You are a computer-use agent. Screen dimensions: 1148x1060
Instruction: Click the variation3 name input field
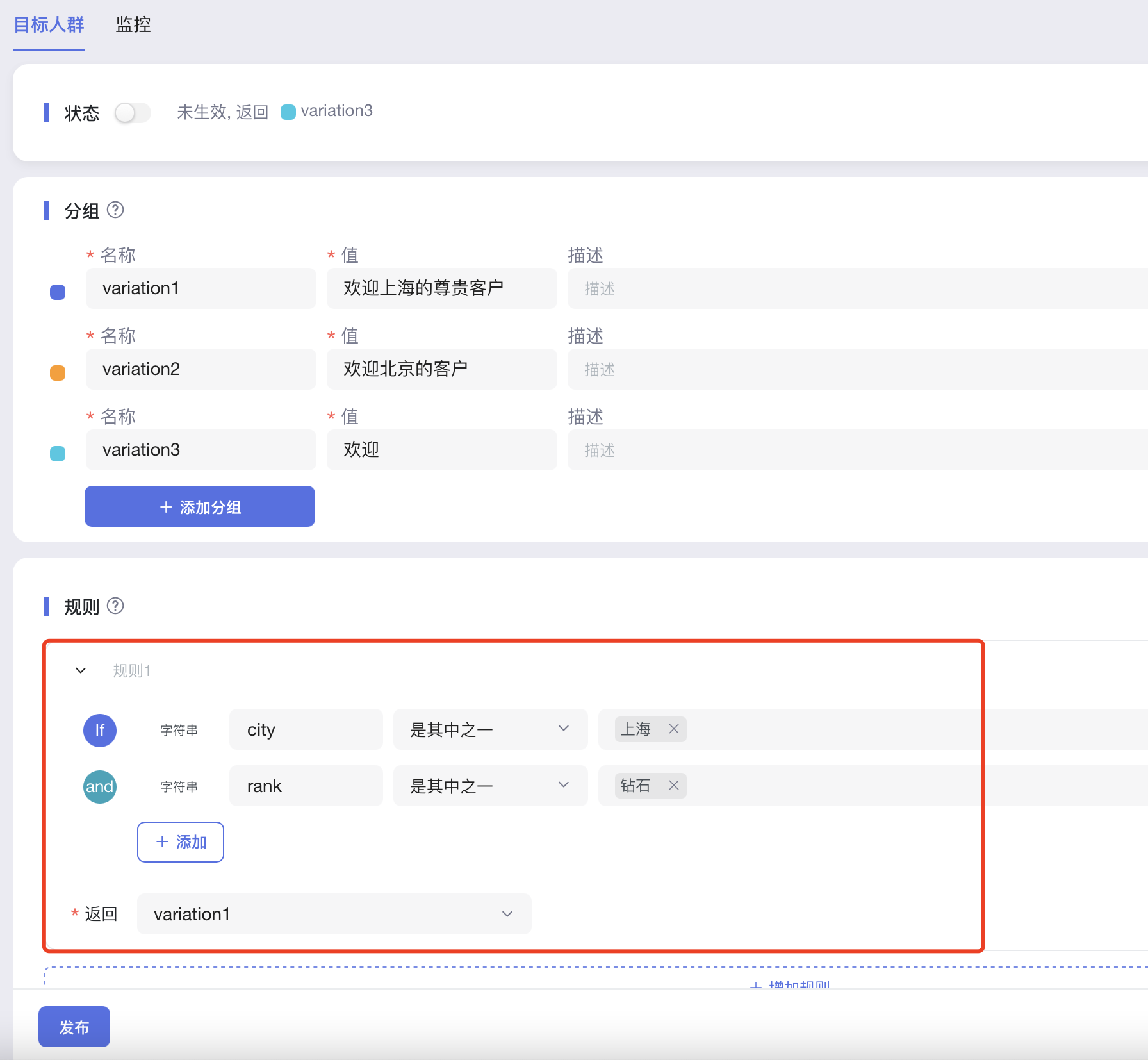click(201, 450)
